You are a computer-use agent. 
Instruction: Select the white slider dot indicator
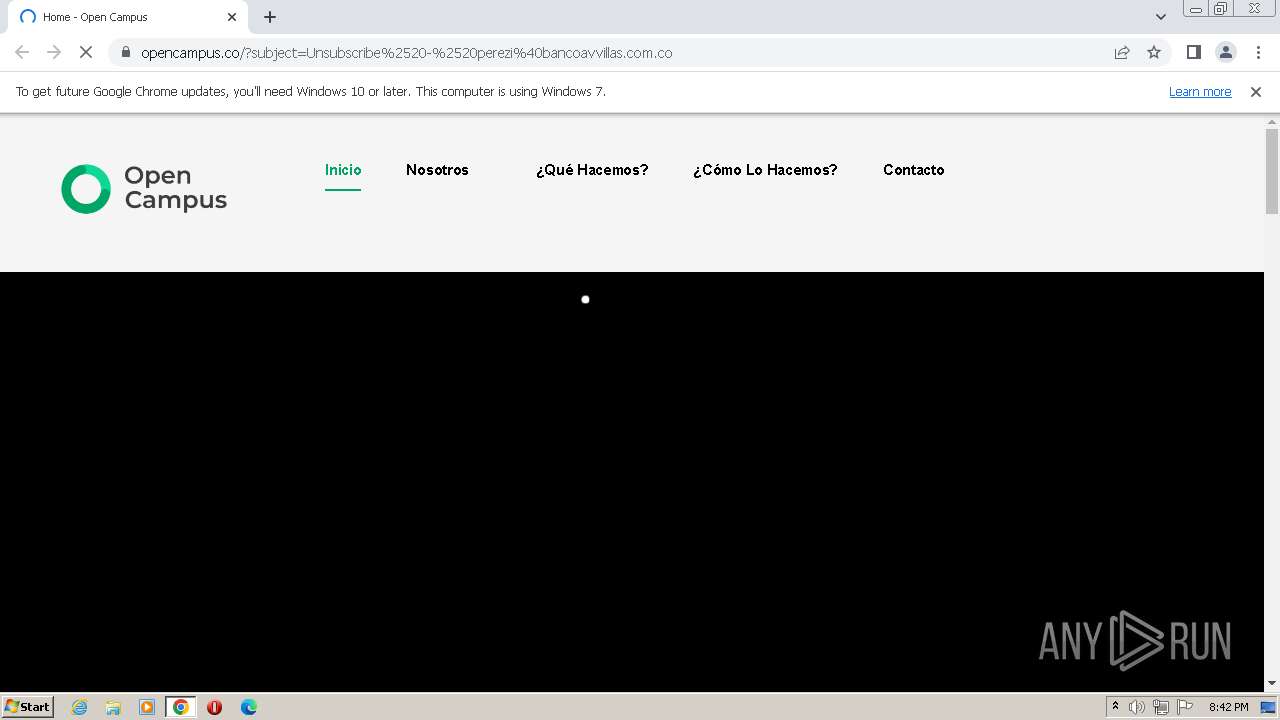tap(585, 299)
